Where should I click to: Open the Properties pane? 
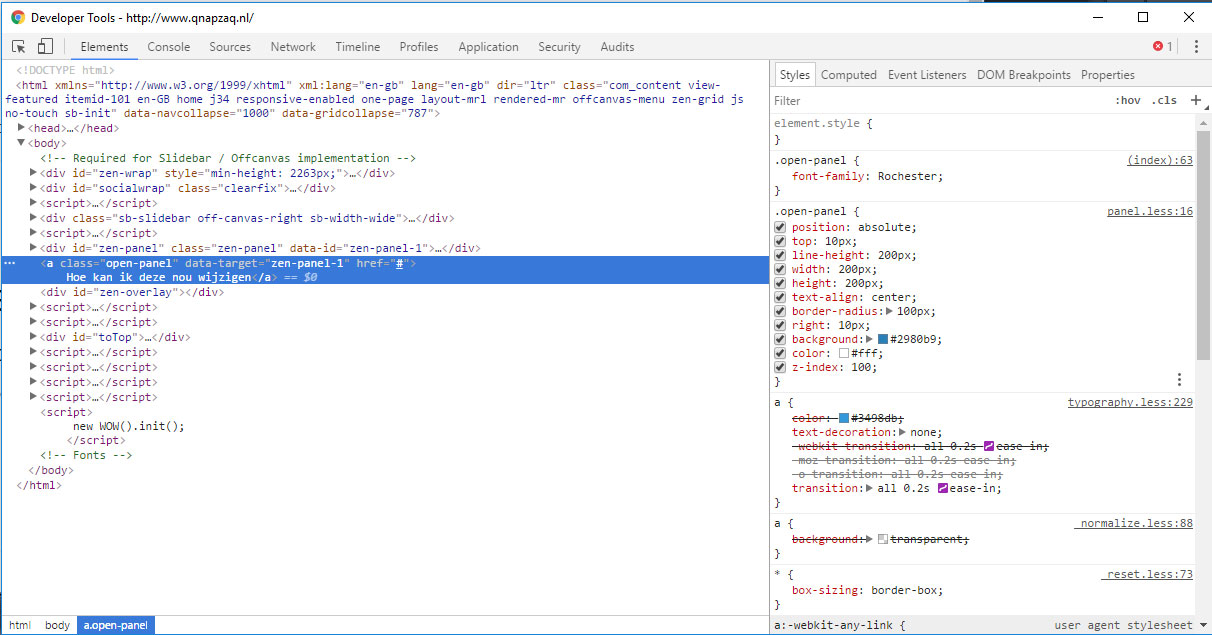coord(1108,75)
